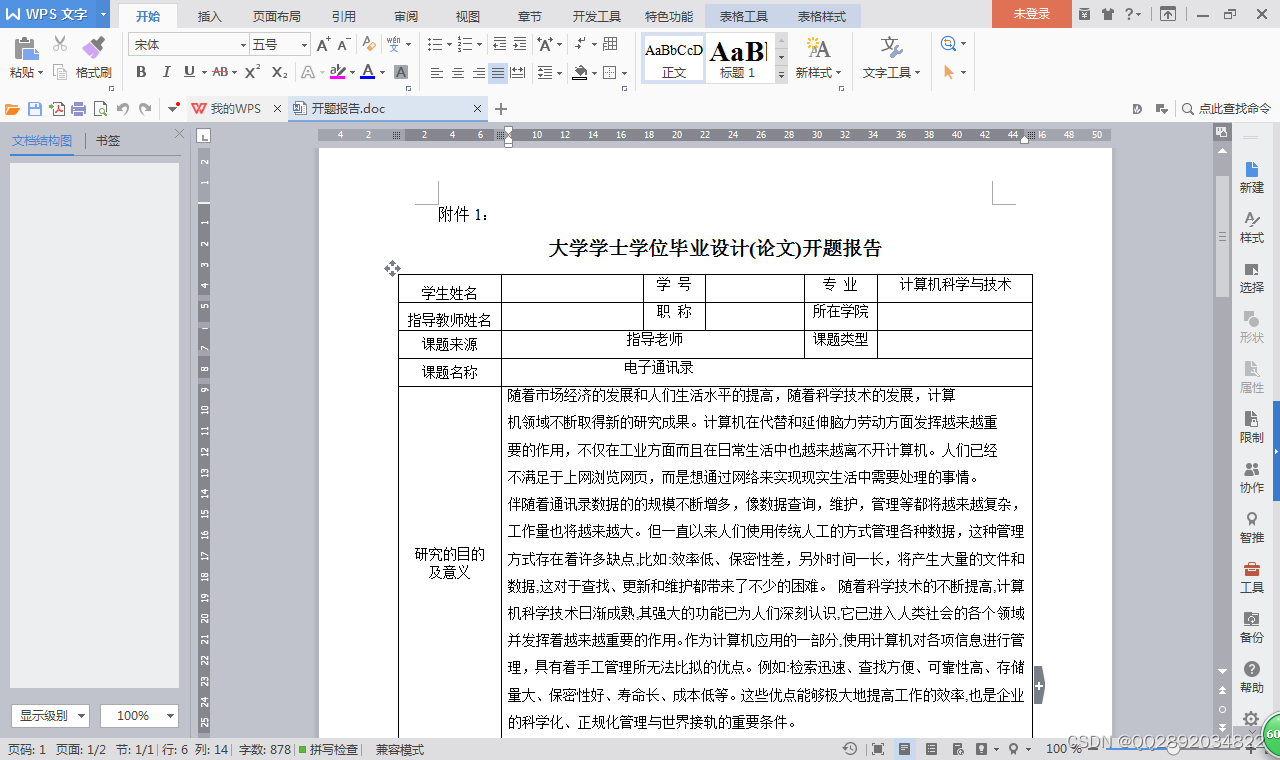The height and width of the screenshot is (760, 1280).
Task: Click the open folder icon
Action: point(13,109)
